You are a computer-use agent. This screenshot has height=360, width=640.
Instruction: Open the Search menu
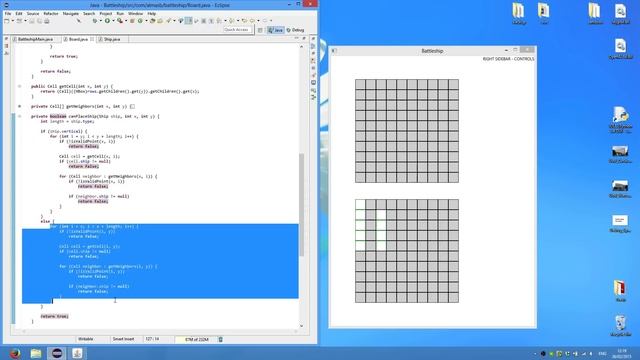point(89,13)
